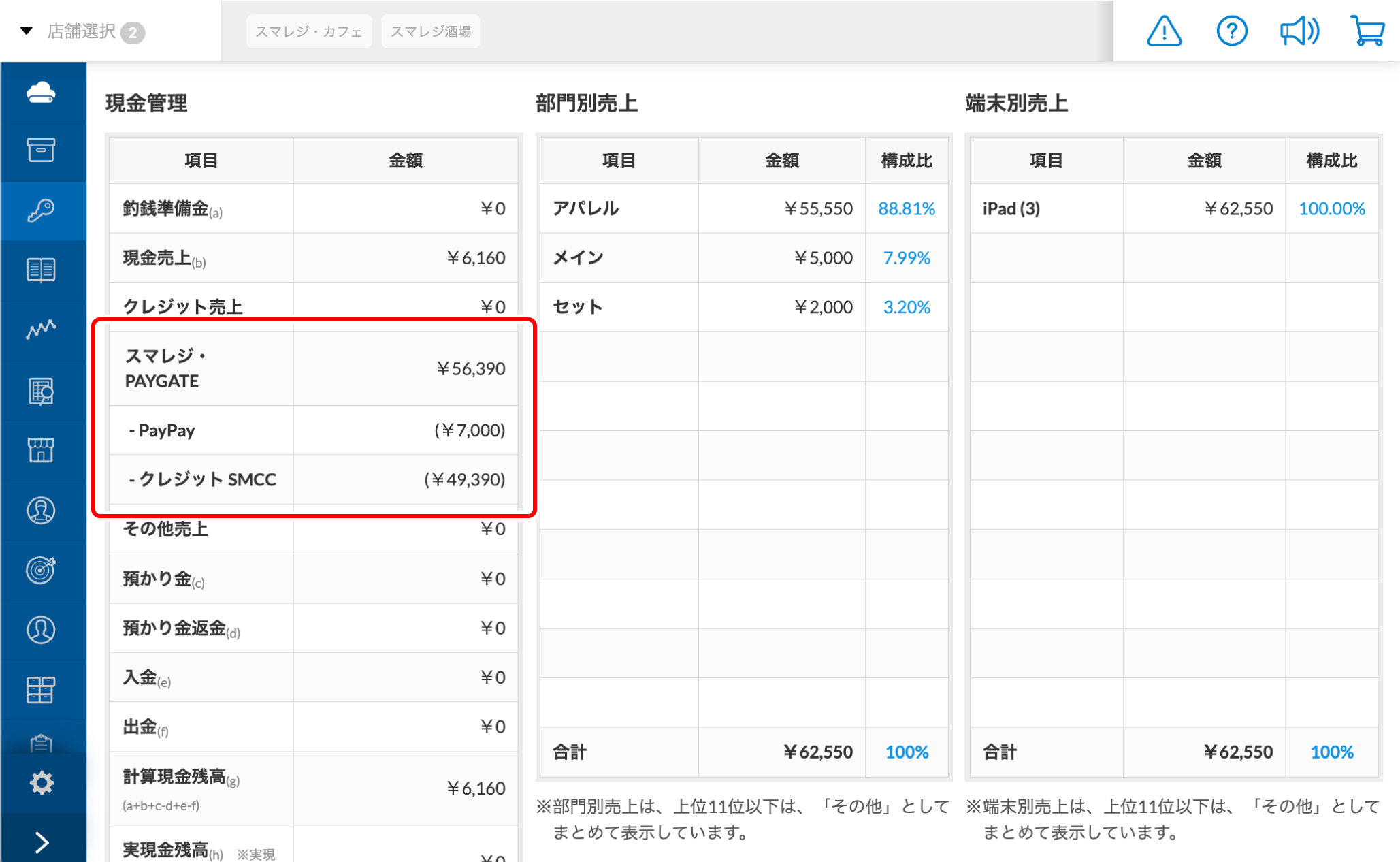Click the archive box sidebar icon
The width and height of the screenshot is (1400, 862).
(x=41, y=150)
